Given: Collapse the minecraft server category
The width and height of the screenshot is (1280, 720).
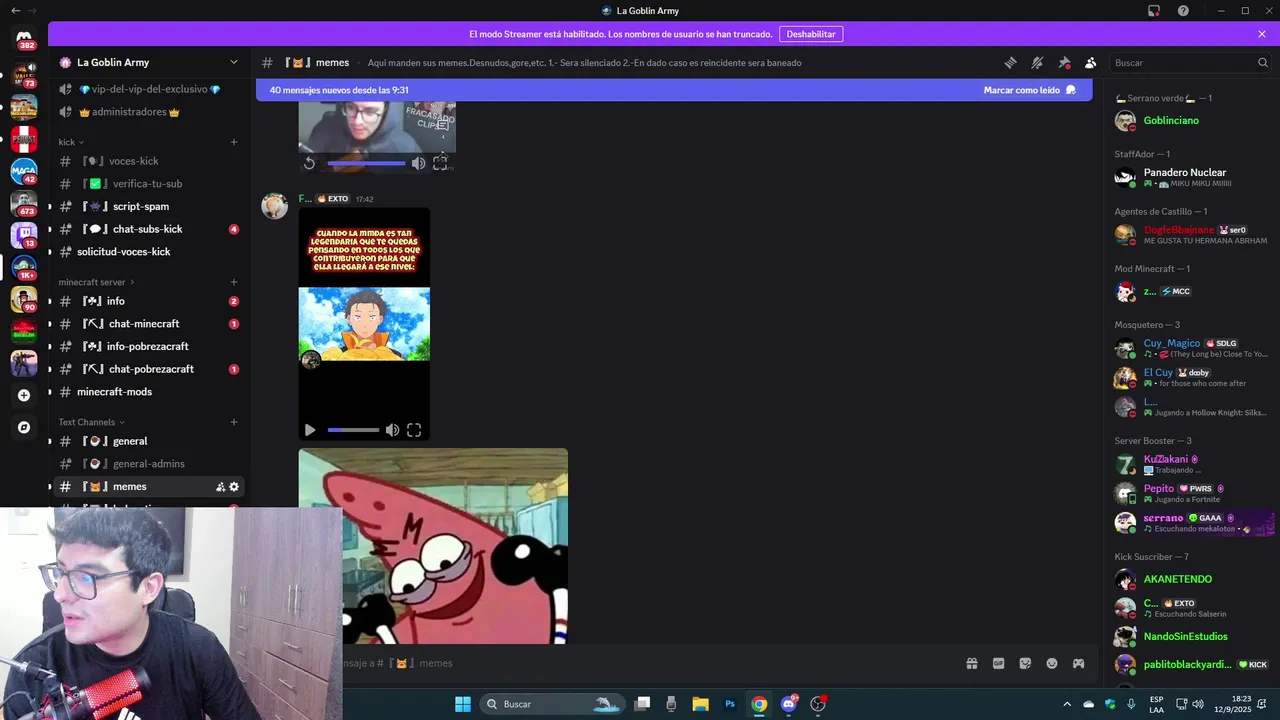Looking at the screenshot, I should (x=96, y=282).
